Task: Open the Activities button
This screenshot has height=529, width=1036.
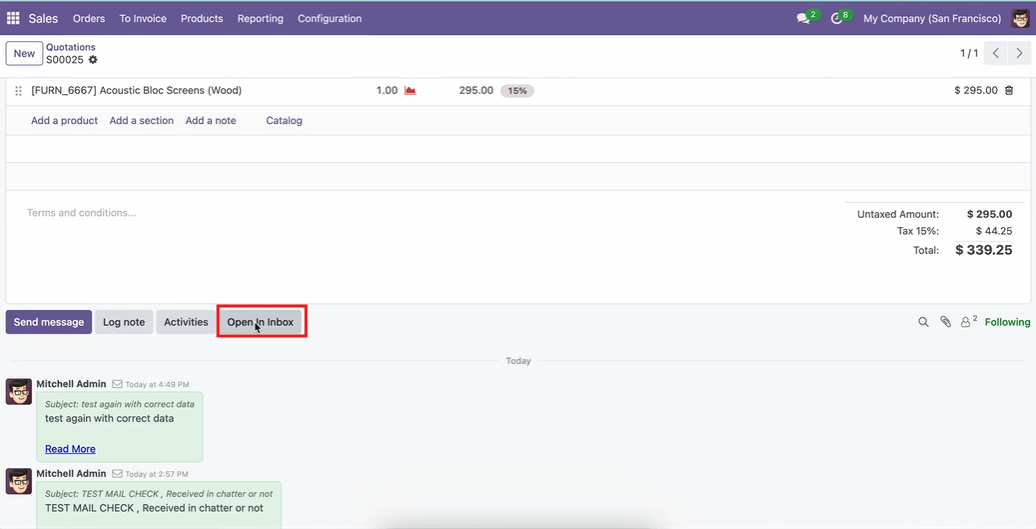Action: pos(186,322)
